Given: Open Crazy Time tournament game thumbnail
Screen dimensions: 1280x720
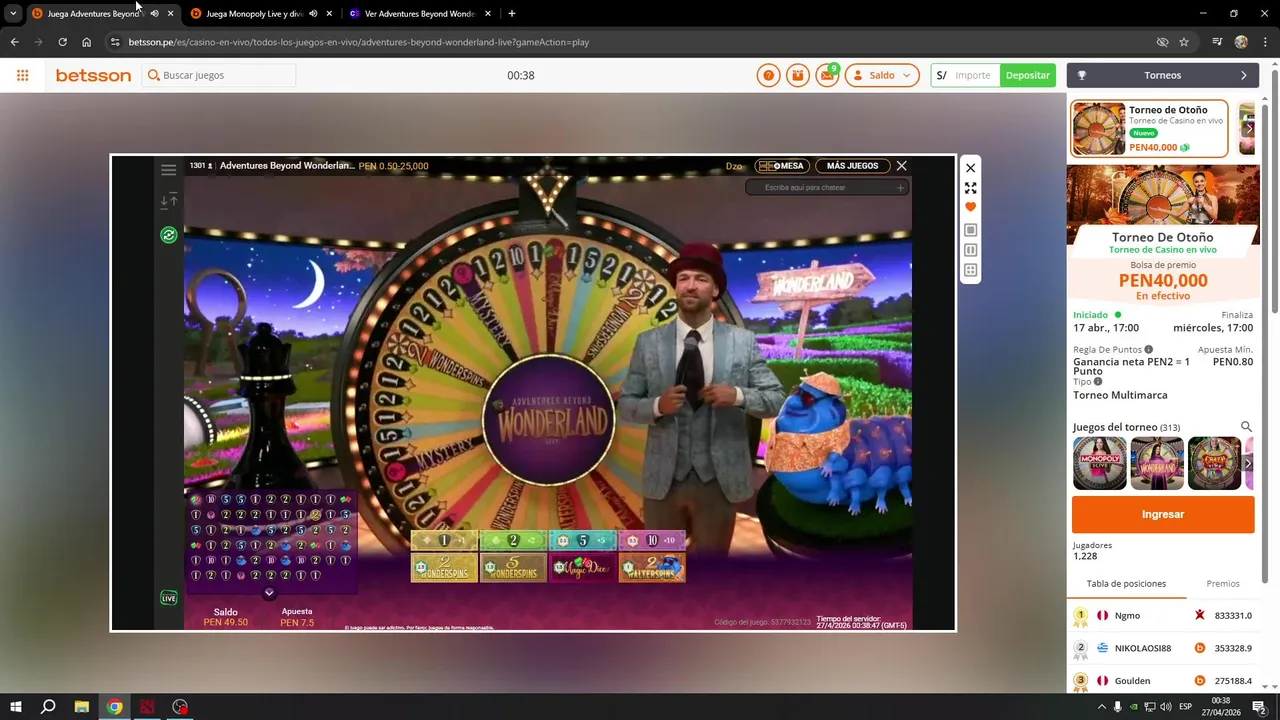Looking at the screenshot, I should 1214,463.
